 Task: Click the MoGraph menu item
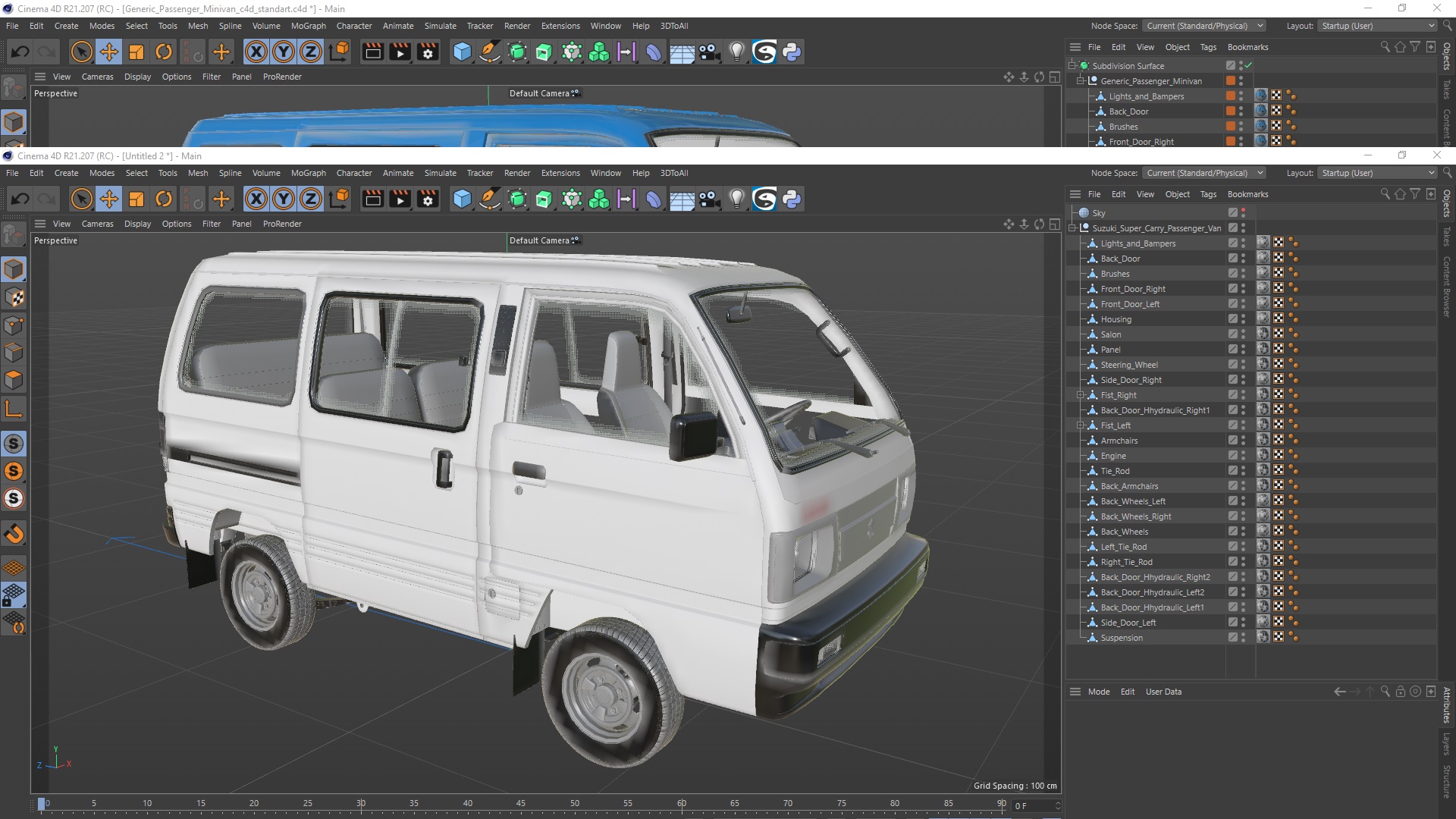(x=307, y=173)
